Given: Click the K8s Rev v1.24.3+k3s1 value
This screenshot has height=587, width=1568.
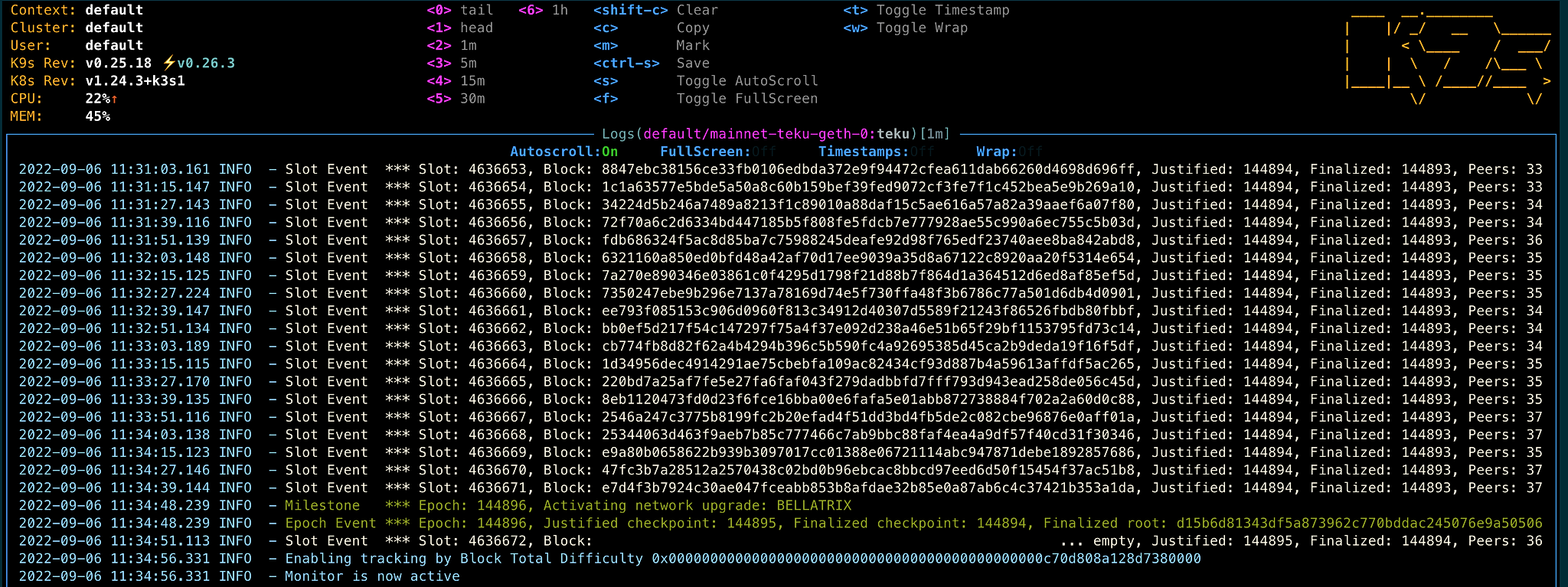Looking at the screenshot, I should click(x=135, y=80).
